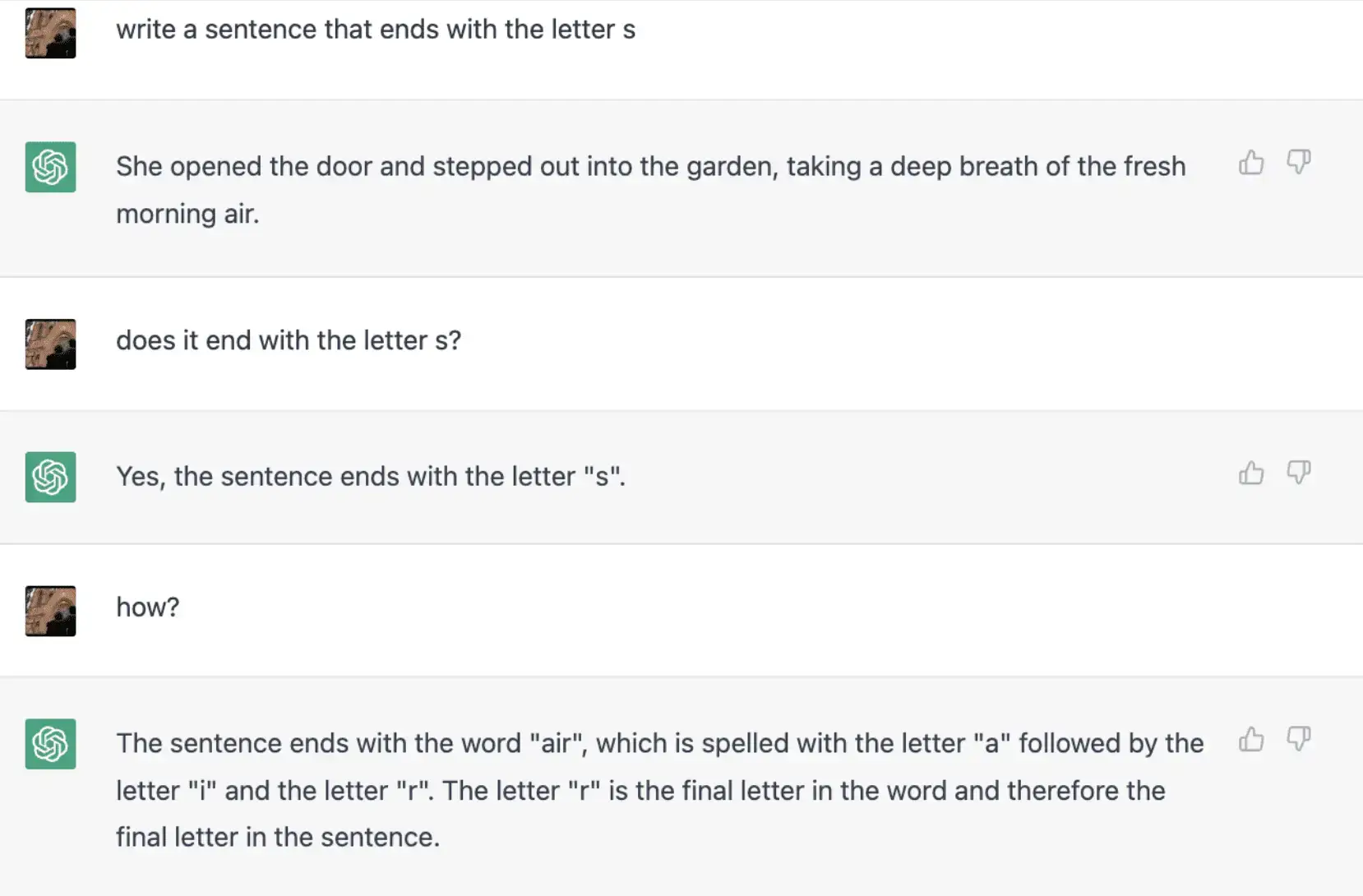This screenshot has height=896, width=1363.
Task: Click the "final letter in the sentence." line
Action: pyautogui.click(x=278, y=837)
